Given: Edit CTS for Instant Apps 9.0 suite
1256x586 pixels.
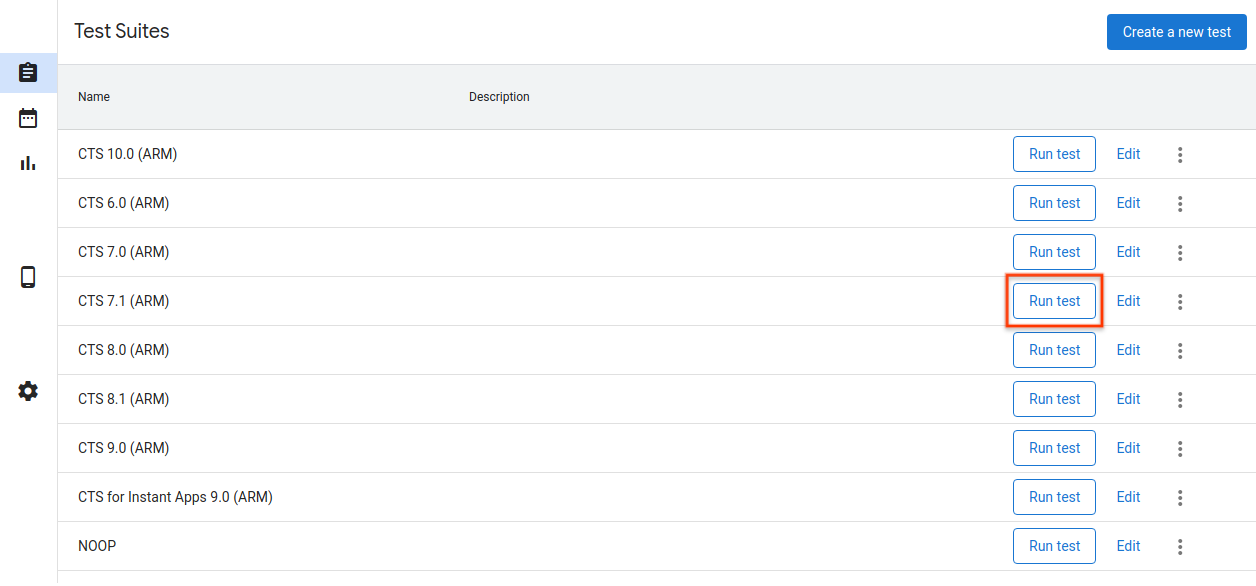Looking at the screenshot, I should coord(1128,497).
